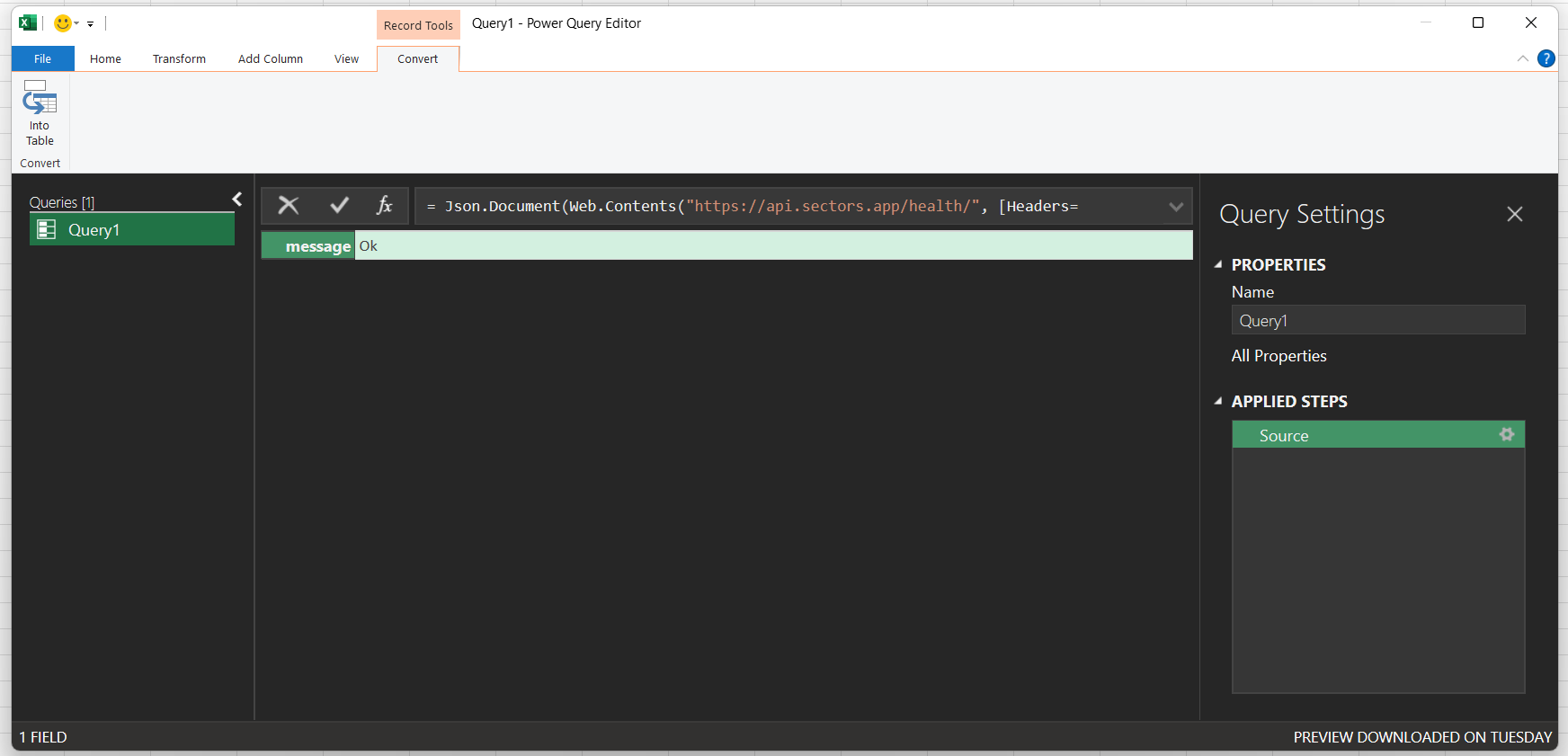This screenshot has width=1568, height=756.
Task: Collapse the Queries pane with the chevron
Action: [237, 200]
